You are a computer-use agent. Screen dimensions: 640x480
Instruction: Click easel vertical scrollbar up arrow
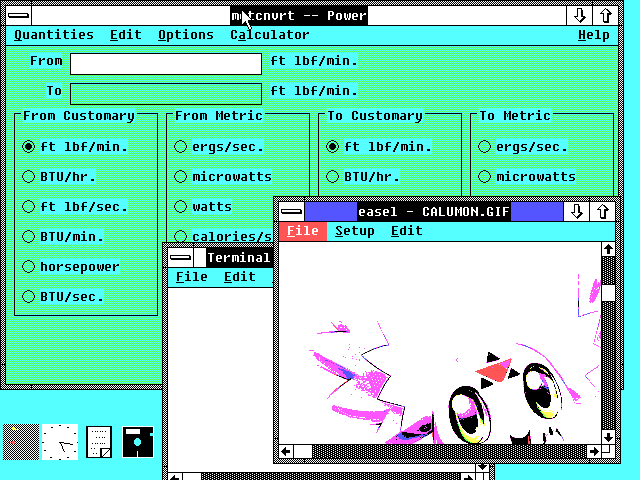point(608,249)
